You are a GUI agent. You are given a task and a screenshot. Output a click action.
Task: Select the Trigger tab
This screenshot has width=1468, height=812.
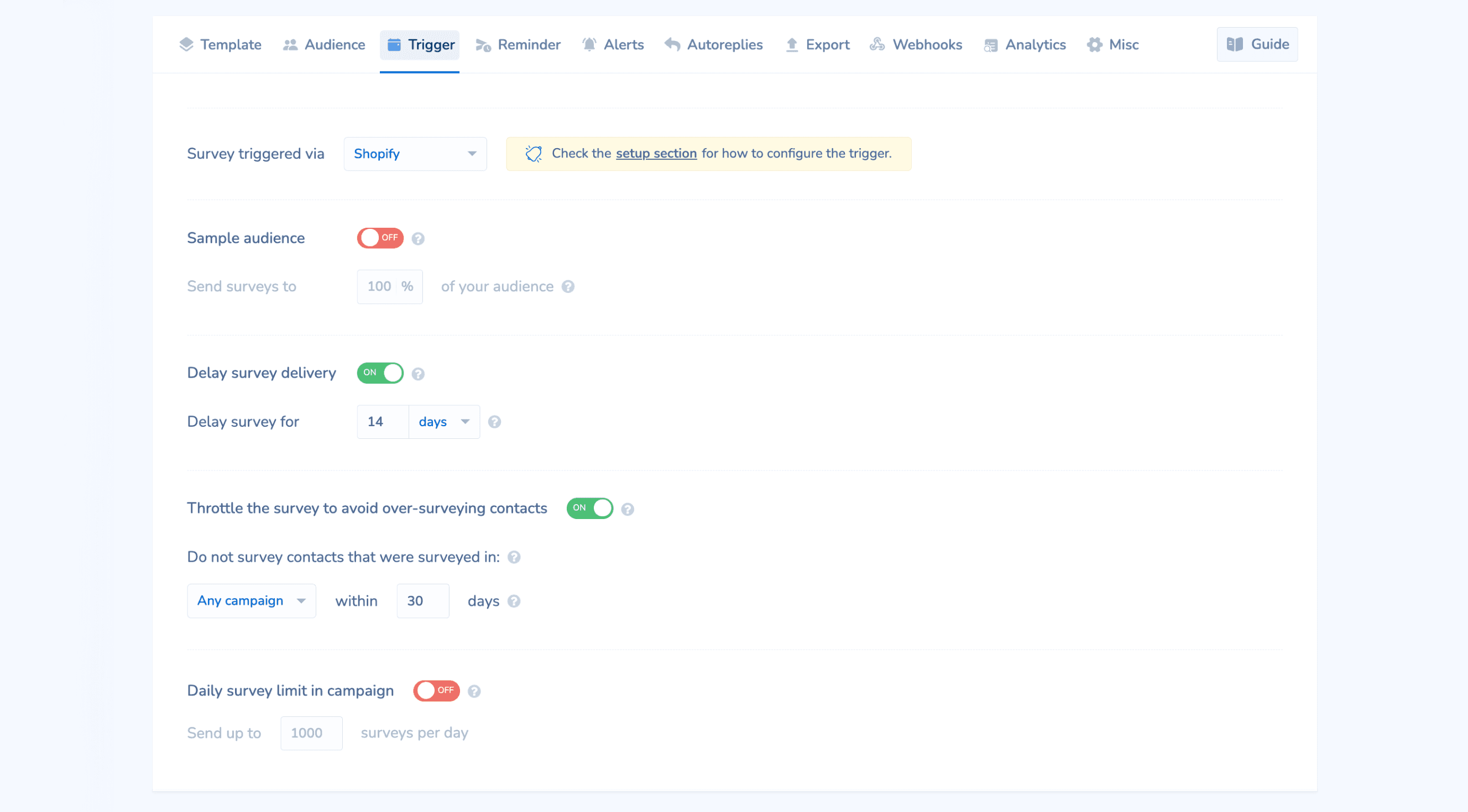coord(420,44)
